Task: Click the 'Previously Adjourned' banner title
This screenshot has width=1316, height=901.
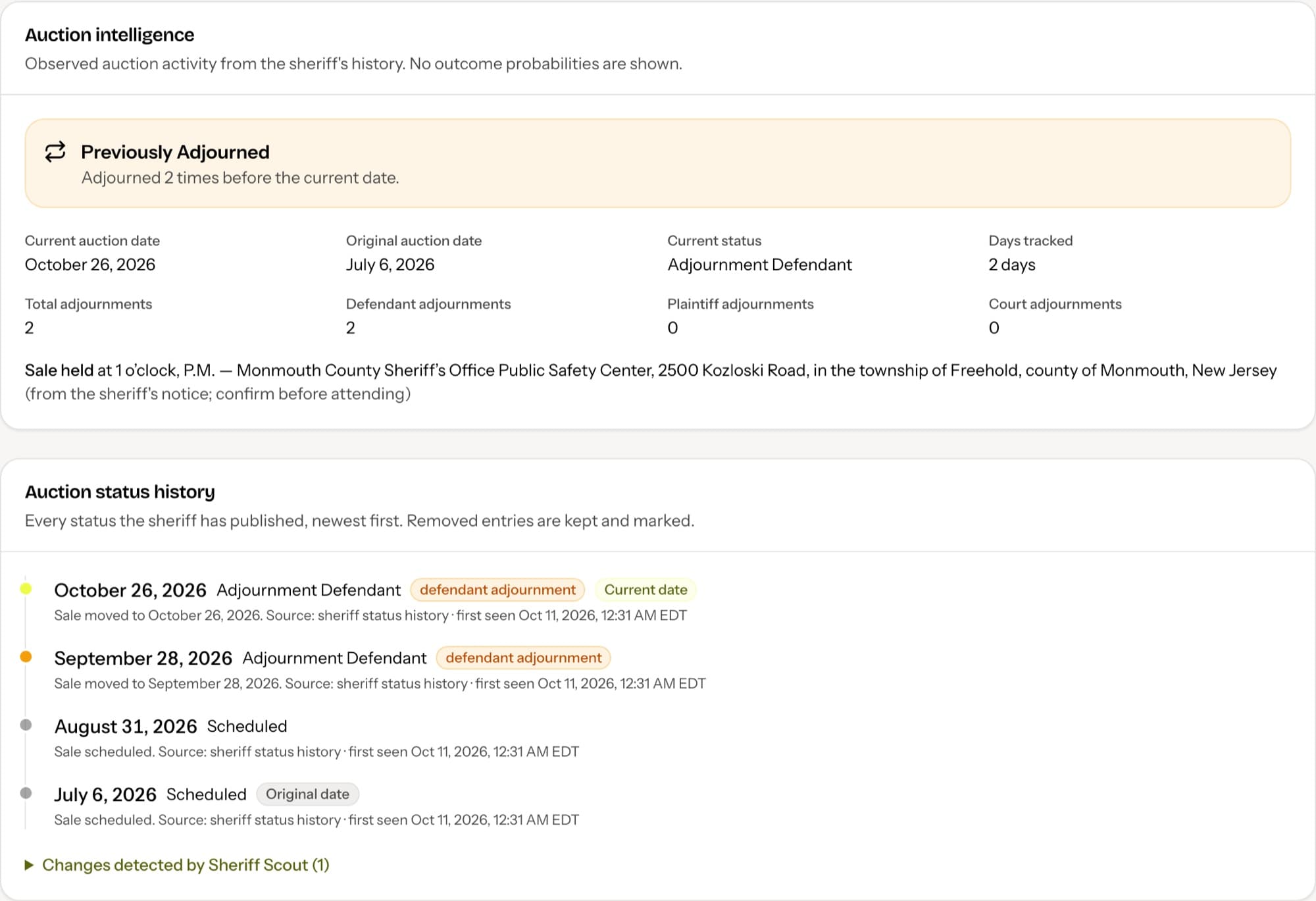Action: (x=175, y=152)
